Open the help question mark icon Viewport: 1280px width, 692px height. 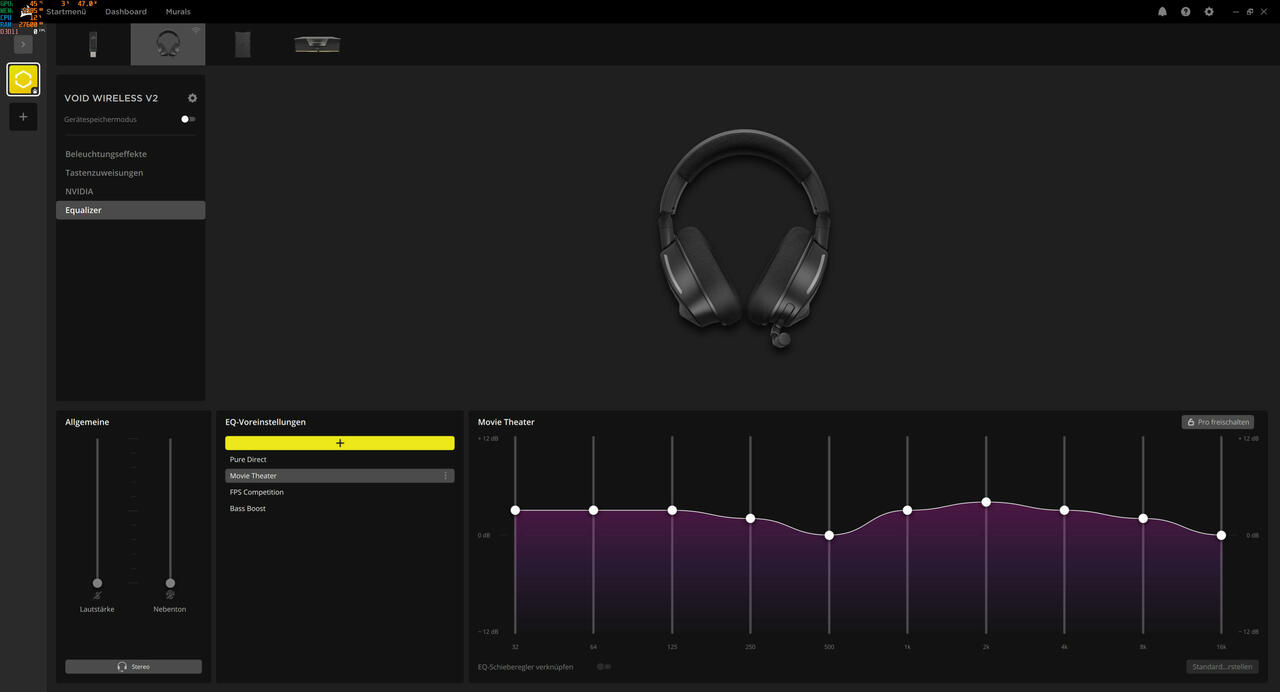click(x=1185, y=12)
